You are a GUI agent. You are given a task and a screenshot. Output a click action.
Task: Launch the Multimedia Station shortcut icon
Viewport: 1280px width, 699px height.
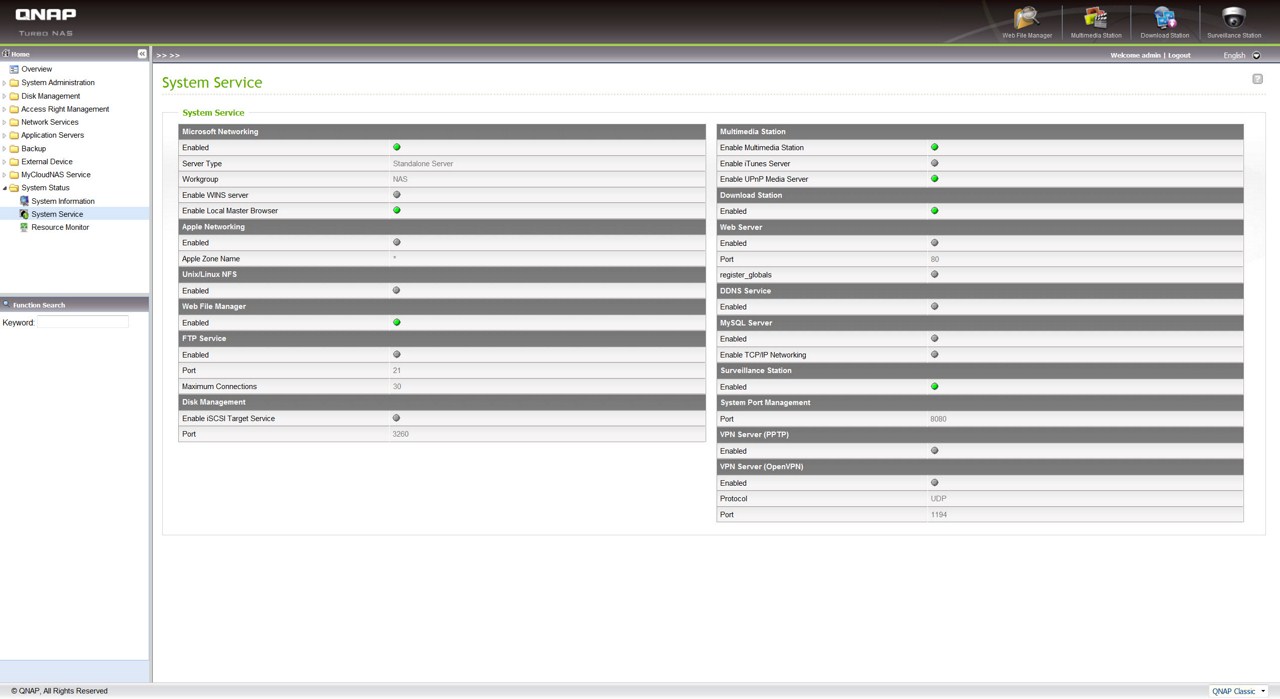click(1096, 18)
